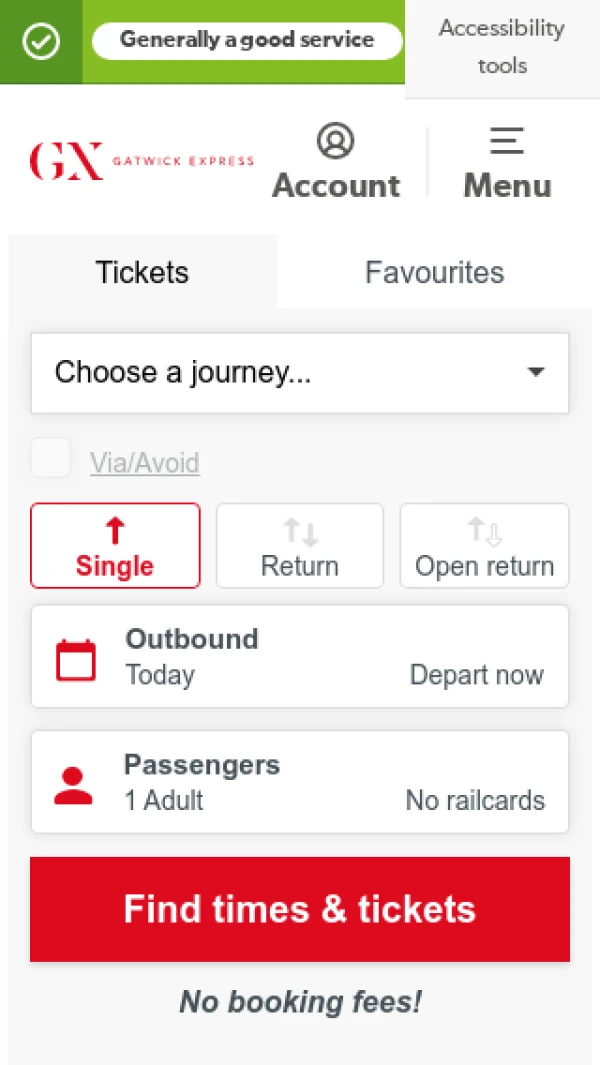600x1065 pixels.
Task: Switch to the Favourites tab
Action: [434, 272]
